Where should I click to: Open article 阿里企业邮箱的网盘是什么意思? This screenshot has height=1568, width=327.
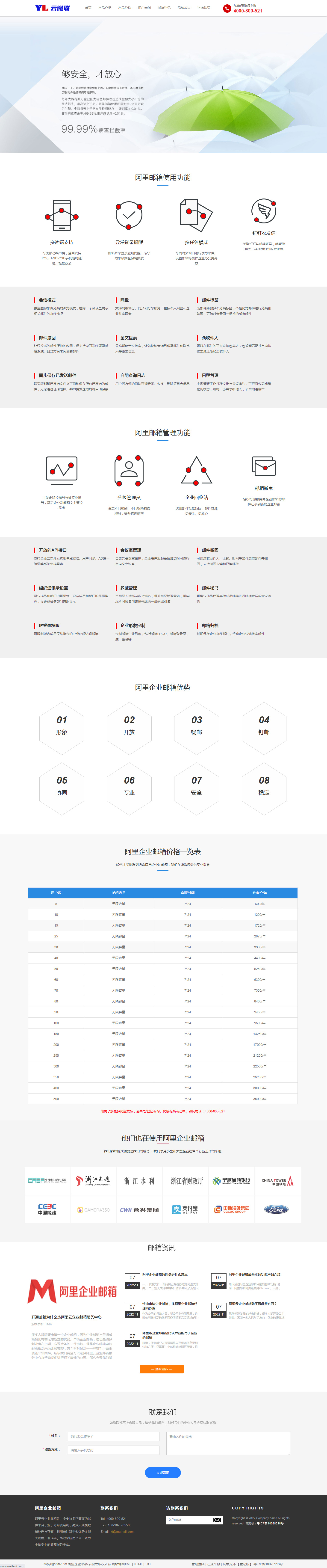click(x=165, y=1274)
